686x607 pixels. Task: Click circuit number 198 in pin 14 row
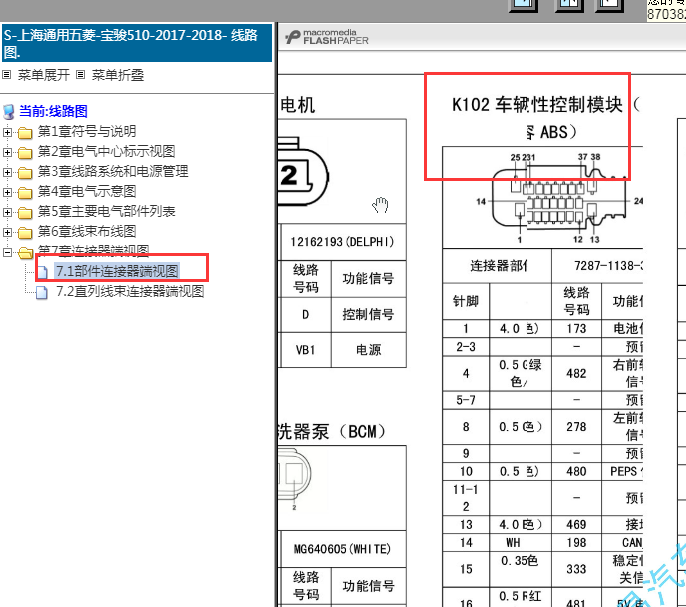[576, 543]
